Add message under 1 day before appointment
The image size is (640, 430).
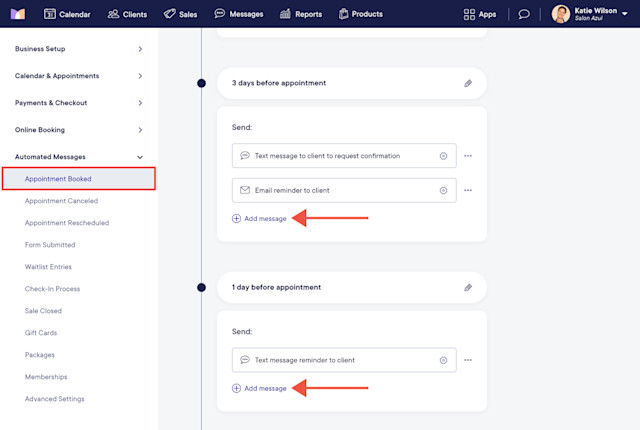[259, 388]
